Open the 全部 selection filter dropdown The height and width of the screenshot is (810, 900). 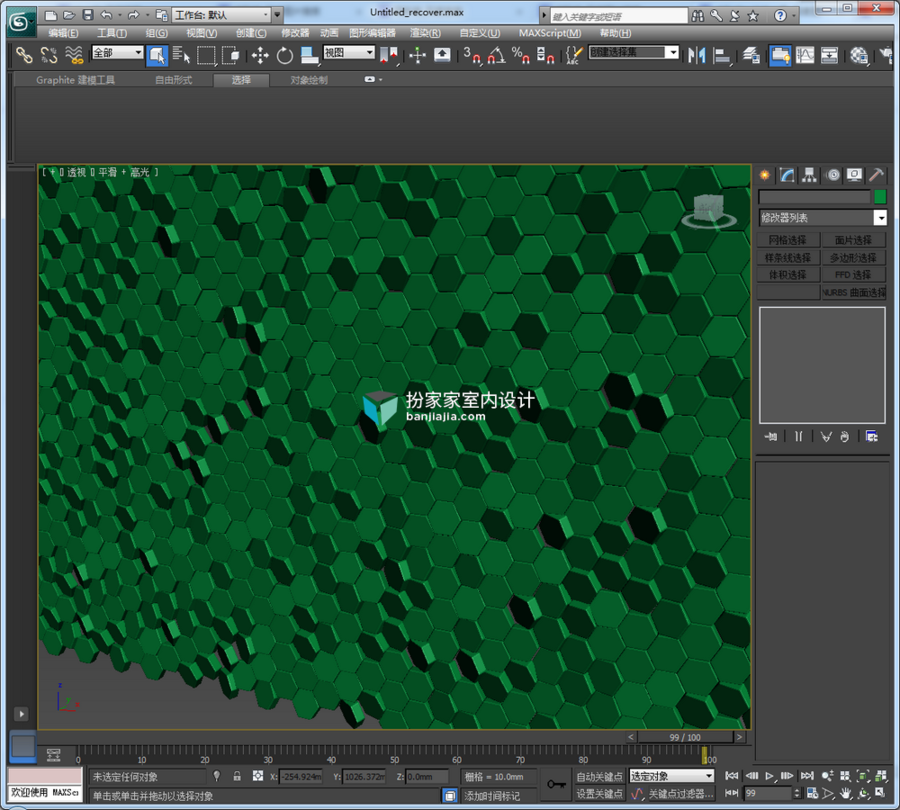pos(118,53)
